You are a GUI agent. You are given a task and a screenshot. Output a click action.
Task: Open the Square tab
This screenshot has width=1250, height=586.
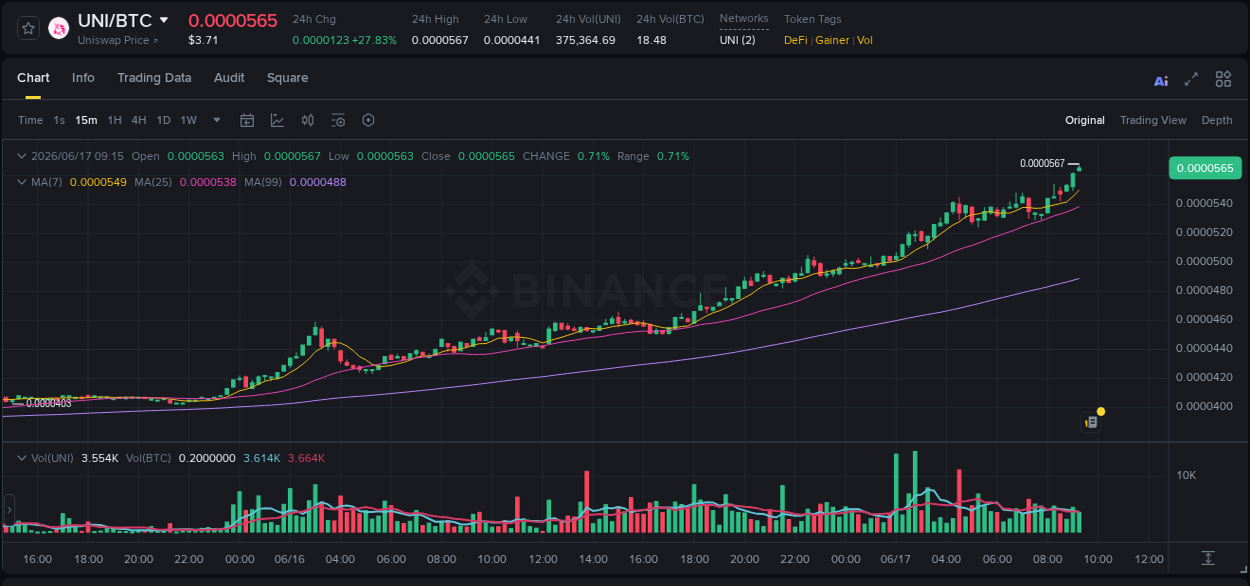click(x=287, y=78)
